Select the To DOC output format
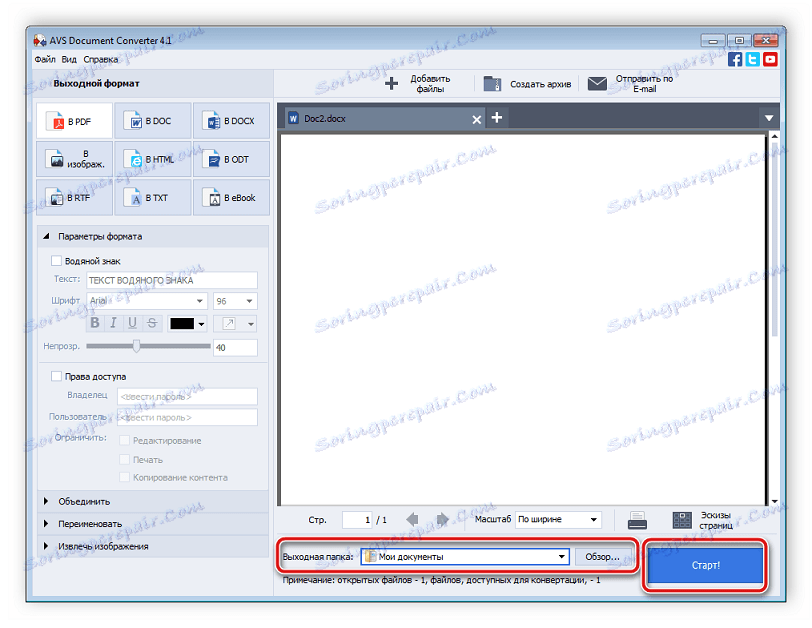Screen dimensions: 812x628 [152, 121]
